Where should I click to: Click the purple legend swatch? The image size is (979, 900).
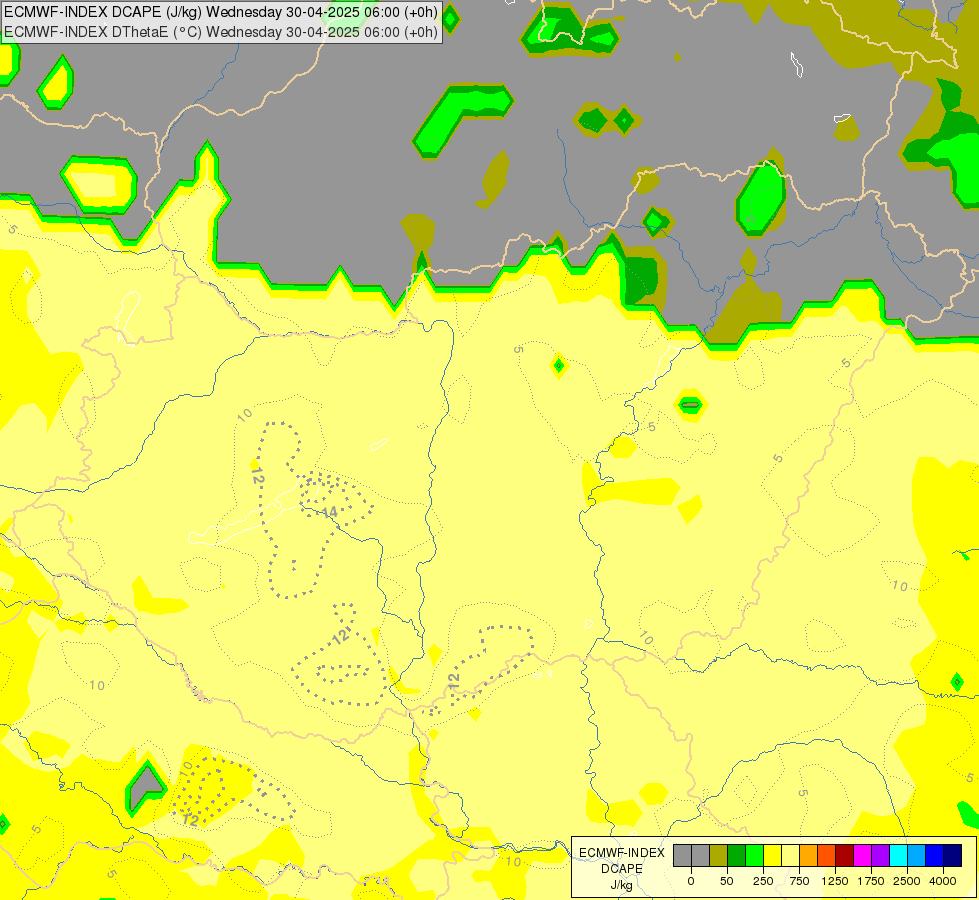click(x=880, y=855)
